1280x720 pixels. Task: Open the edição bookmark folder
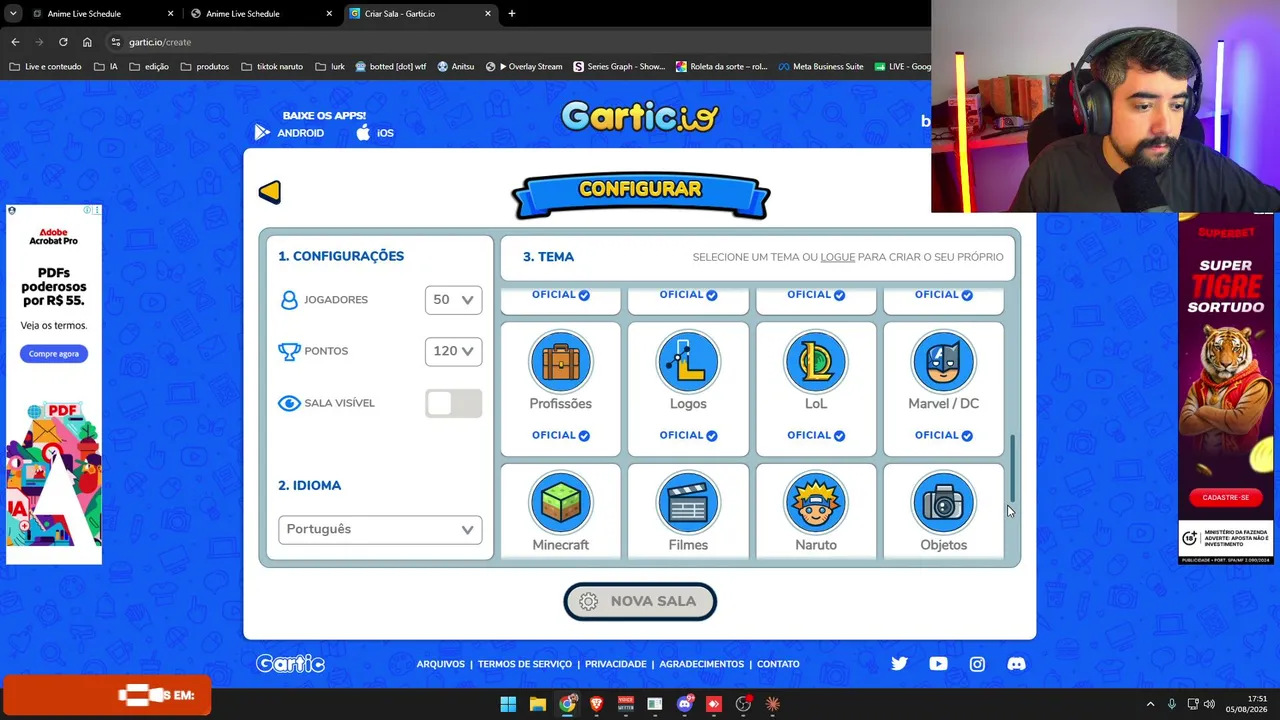(x=149, y=67)
